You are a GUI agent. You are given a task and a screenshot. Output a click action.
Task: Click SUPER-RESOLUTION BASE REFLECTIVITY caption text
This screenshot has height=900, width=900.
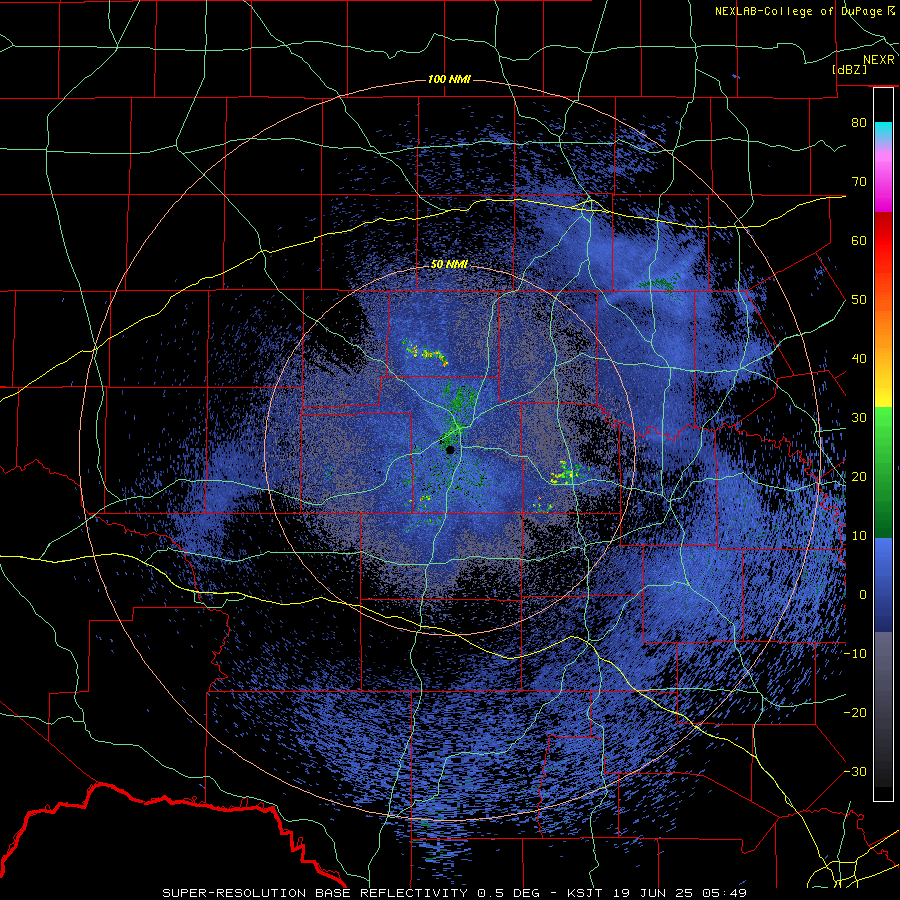tap(315, 893)
